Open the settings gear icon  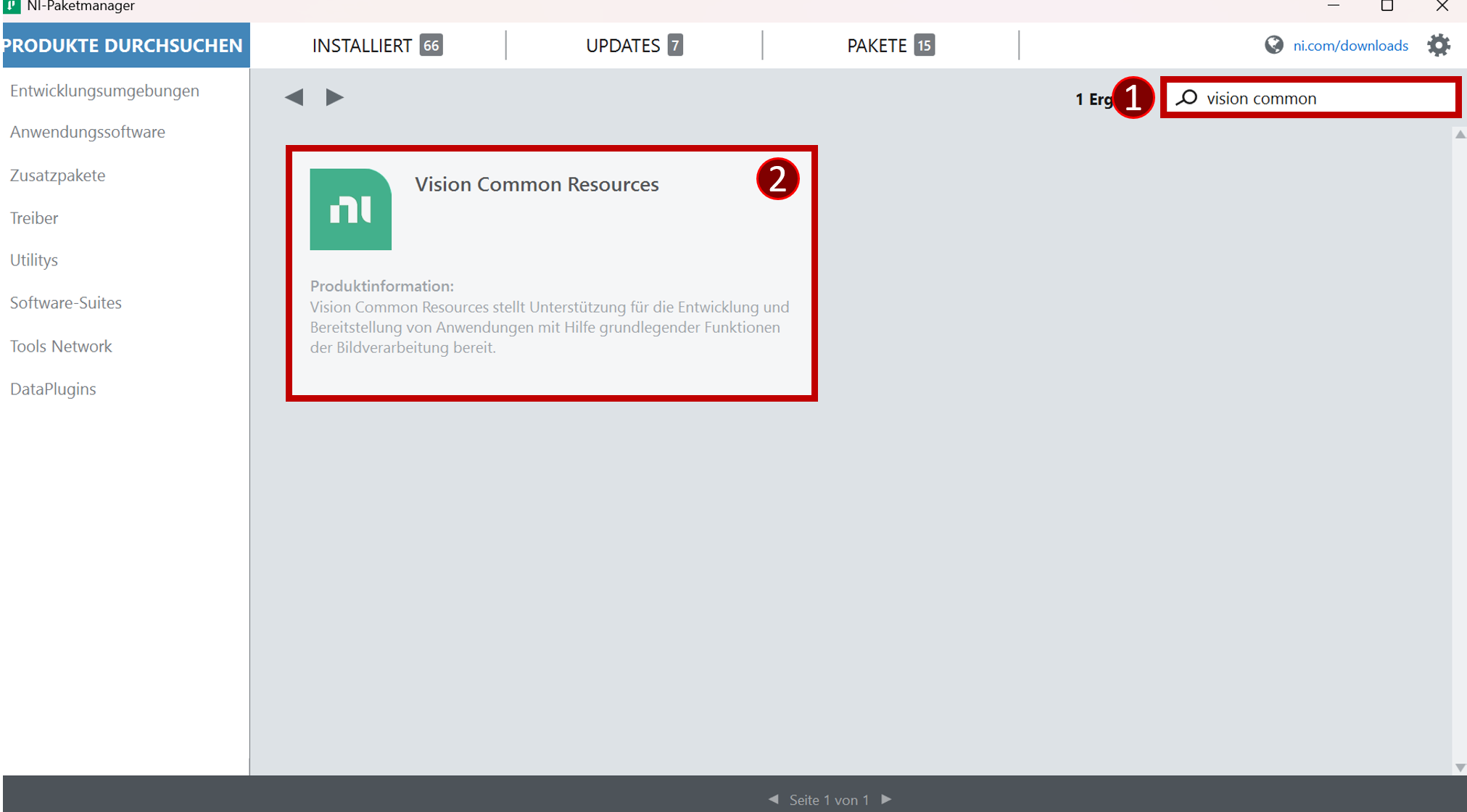coord(1440,45)
